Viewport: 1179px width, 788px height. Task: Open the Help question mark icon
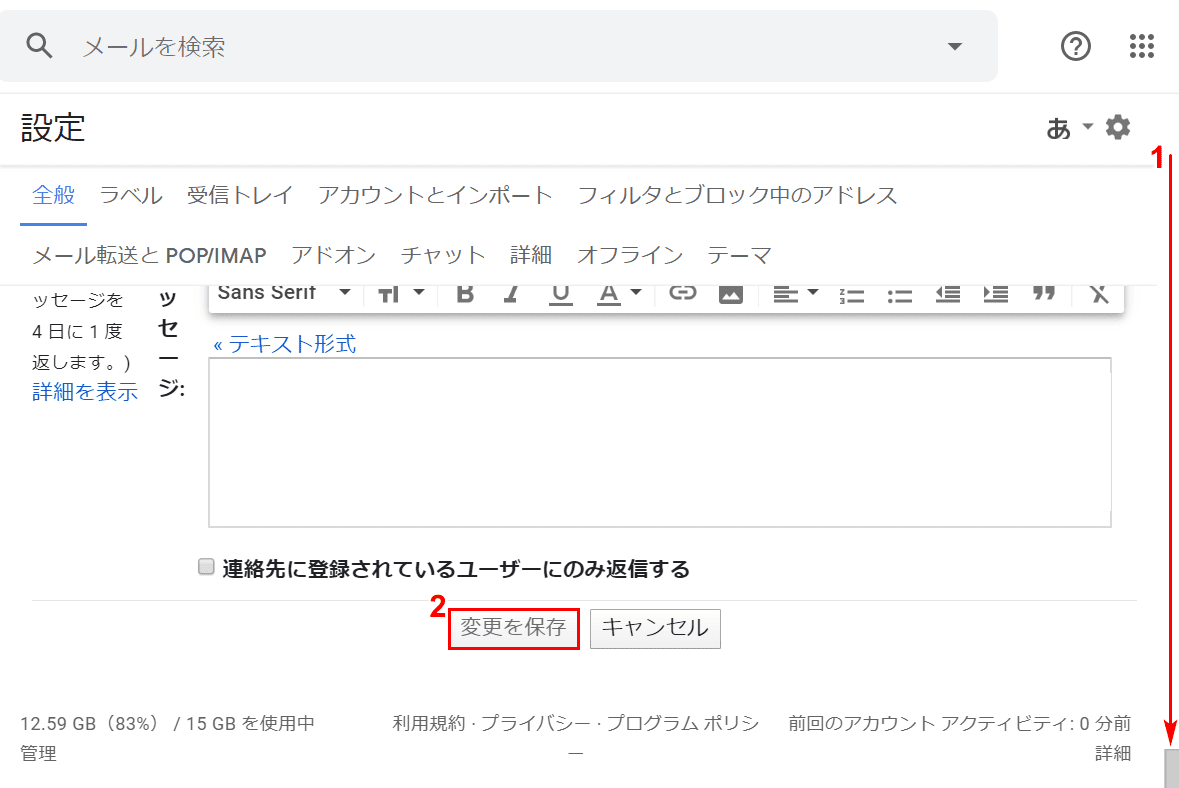click(x=1076, y=47)
